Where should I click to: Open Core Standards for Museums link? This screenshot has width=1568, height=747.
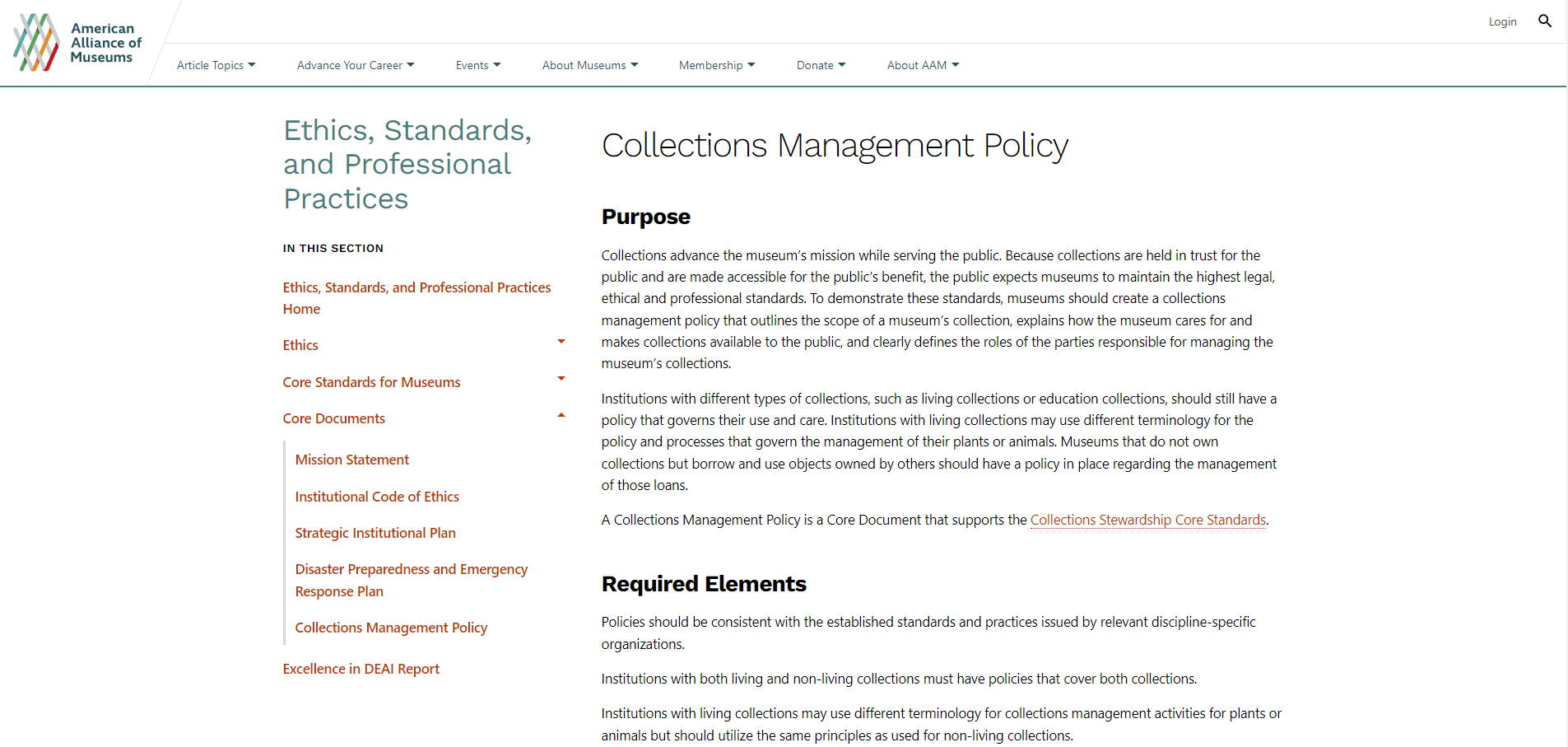tap(371, 382)
